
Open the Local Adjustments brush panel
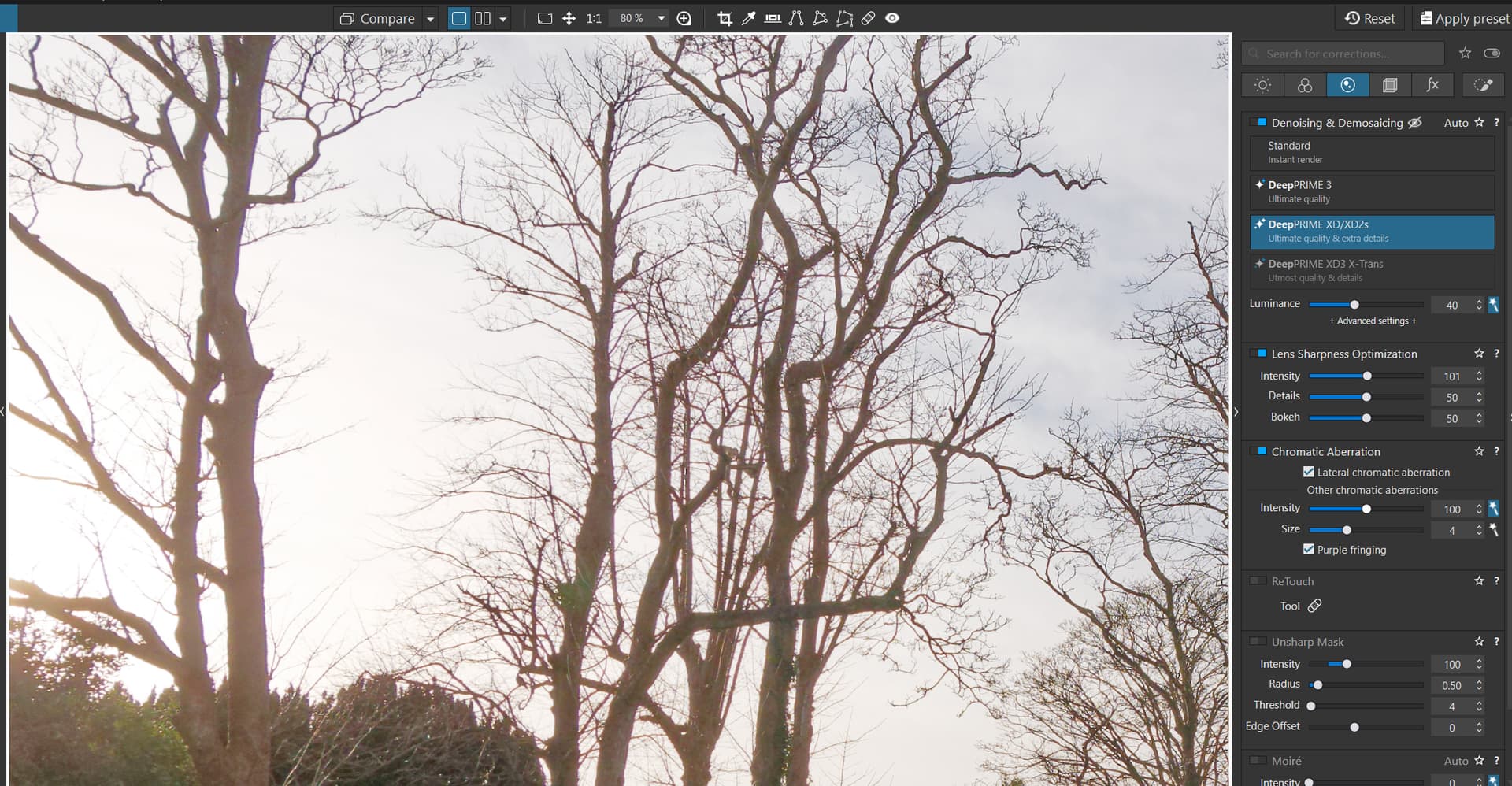pos(1483,85)
